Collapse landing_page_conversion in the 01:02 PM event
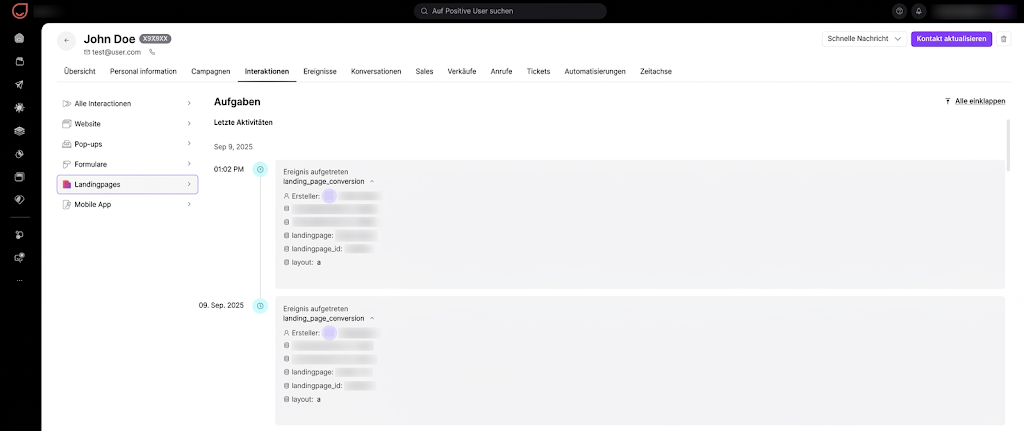This screenshot has height=431, width=1024. point(372,181)
